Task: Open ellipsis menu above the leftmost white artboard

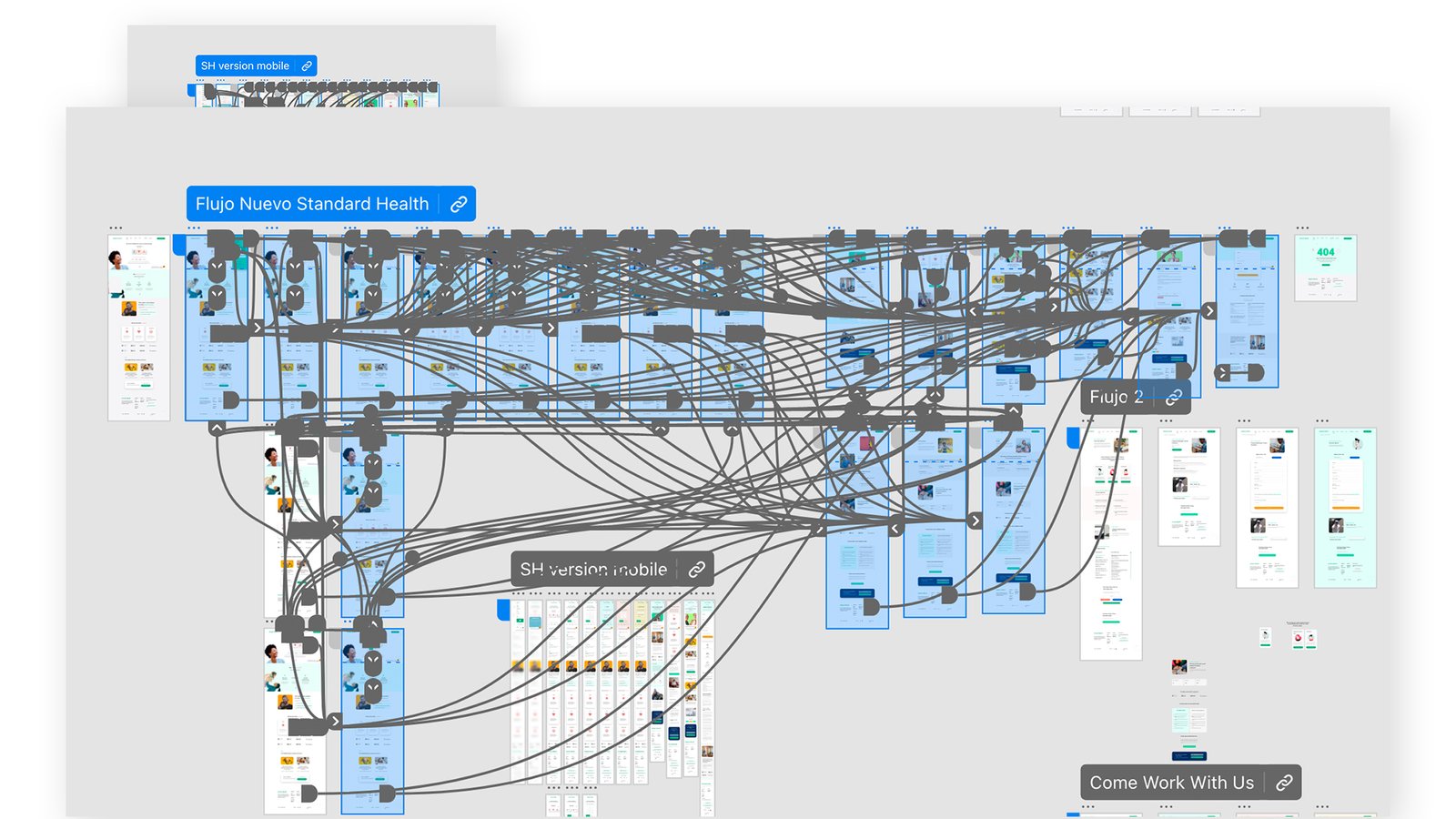Action: (116, 228)
